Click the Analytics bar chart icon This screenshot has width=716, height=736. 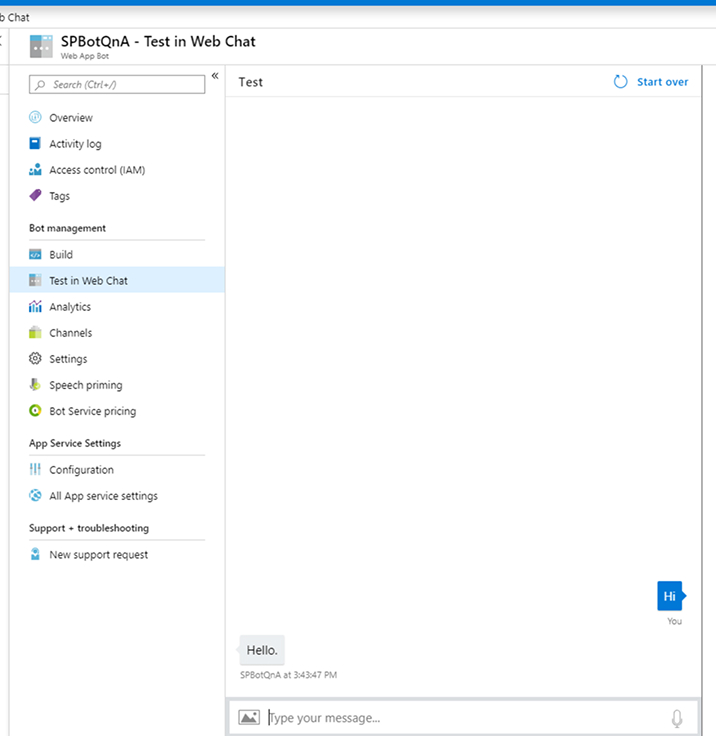coord(35,307)
